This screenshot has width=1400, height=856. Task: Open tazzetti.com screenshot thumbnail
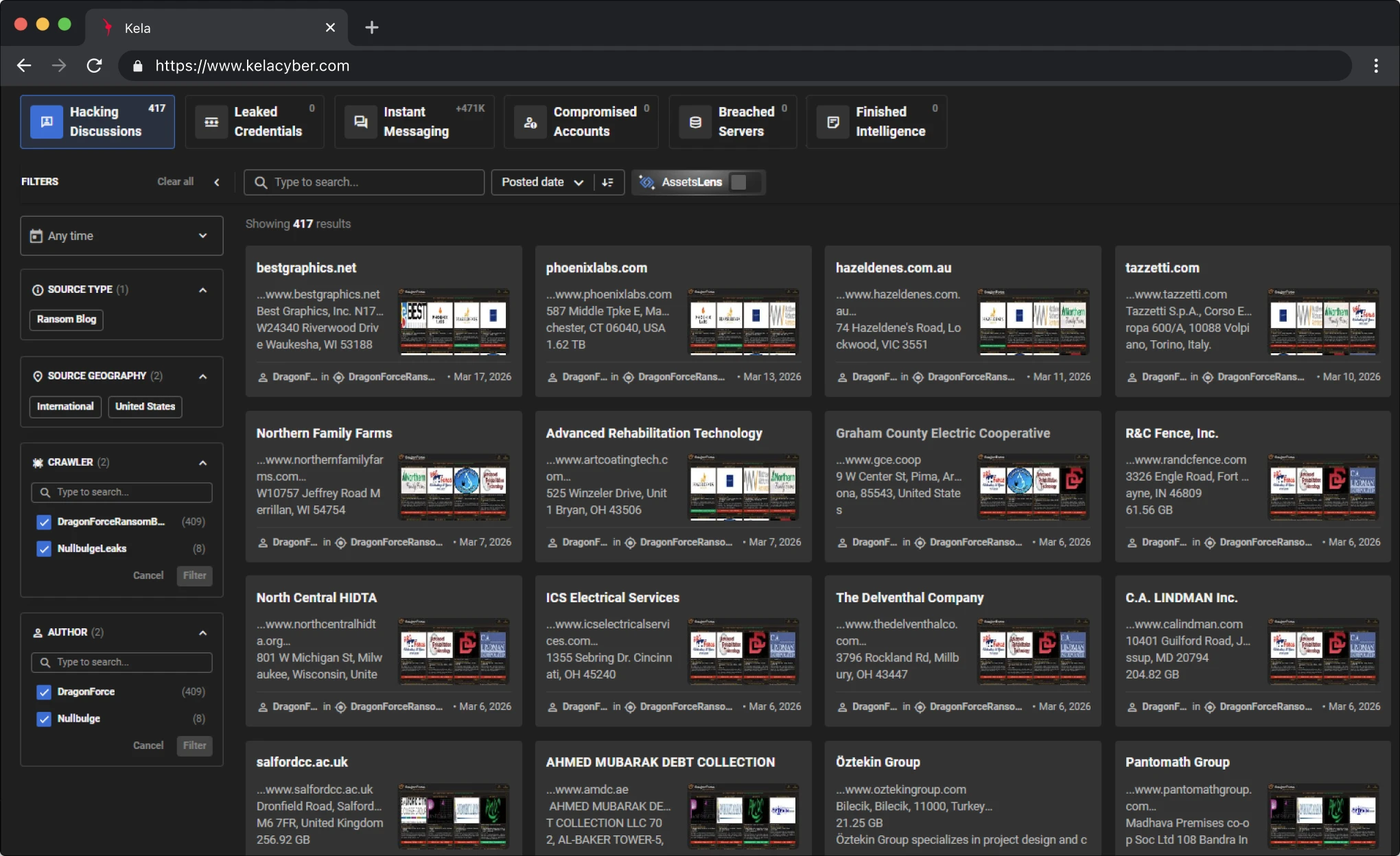(x=1323, y=321)
